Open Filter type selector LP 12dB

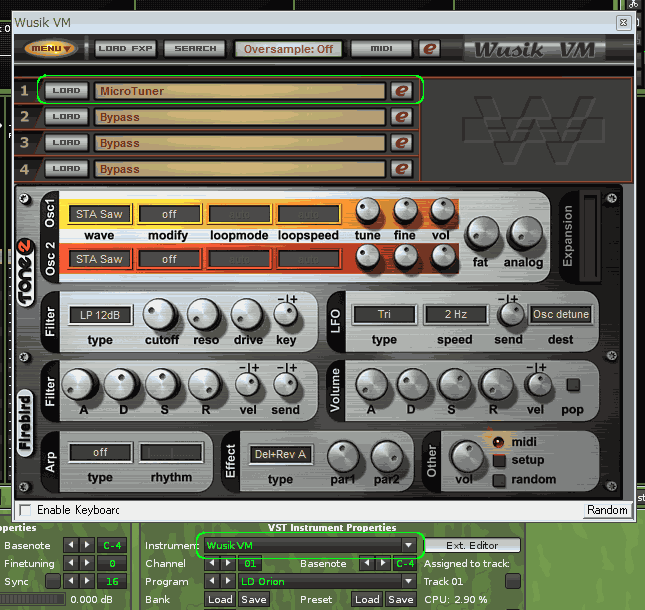pos(100,315)
